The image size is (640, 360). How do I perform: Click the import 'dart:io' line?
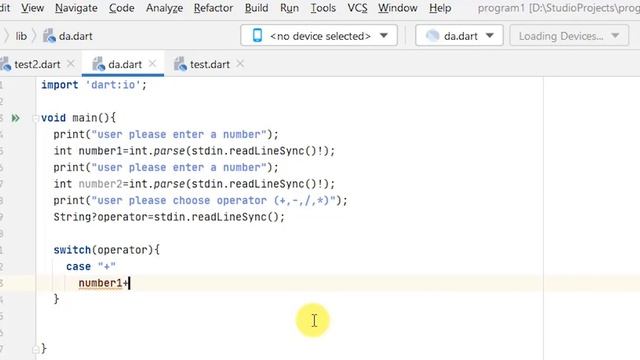pyautogui.click(x=94, y=85)
